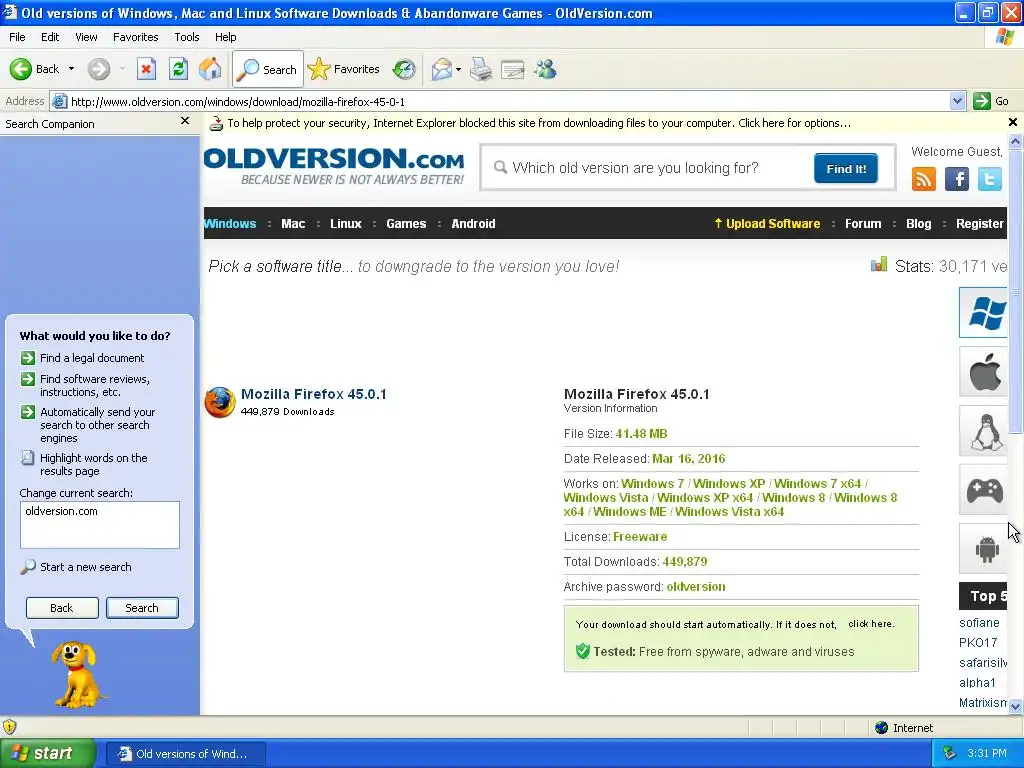
Task: Close the Search Companion pane
Action: [185, 121]
